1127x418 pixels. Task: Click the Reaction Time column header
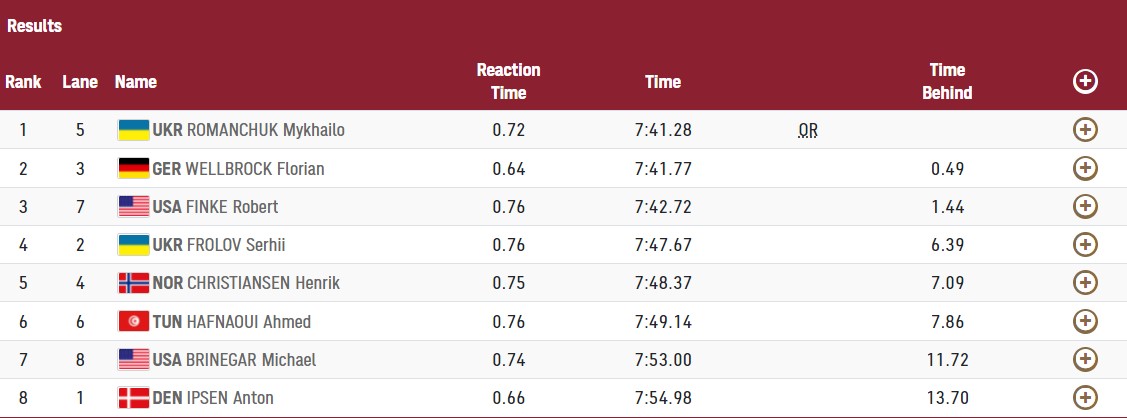[x=508, y=81]
